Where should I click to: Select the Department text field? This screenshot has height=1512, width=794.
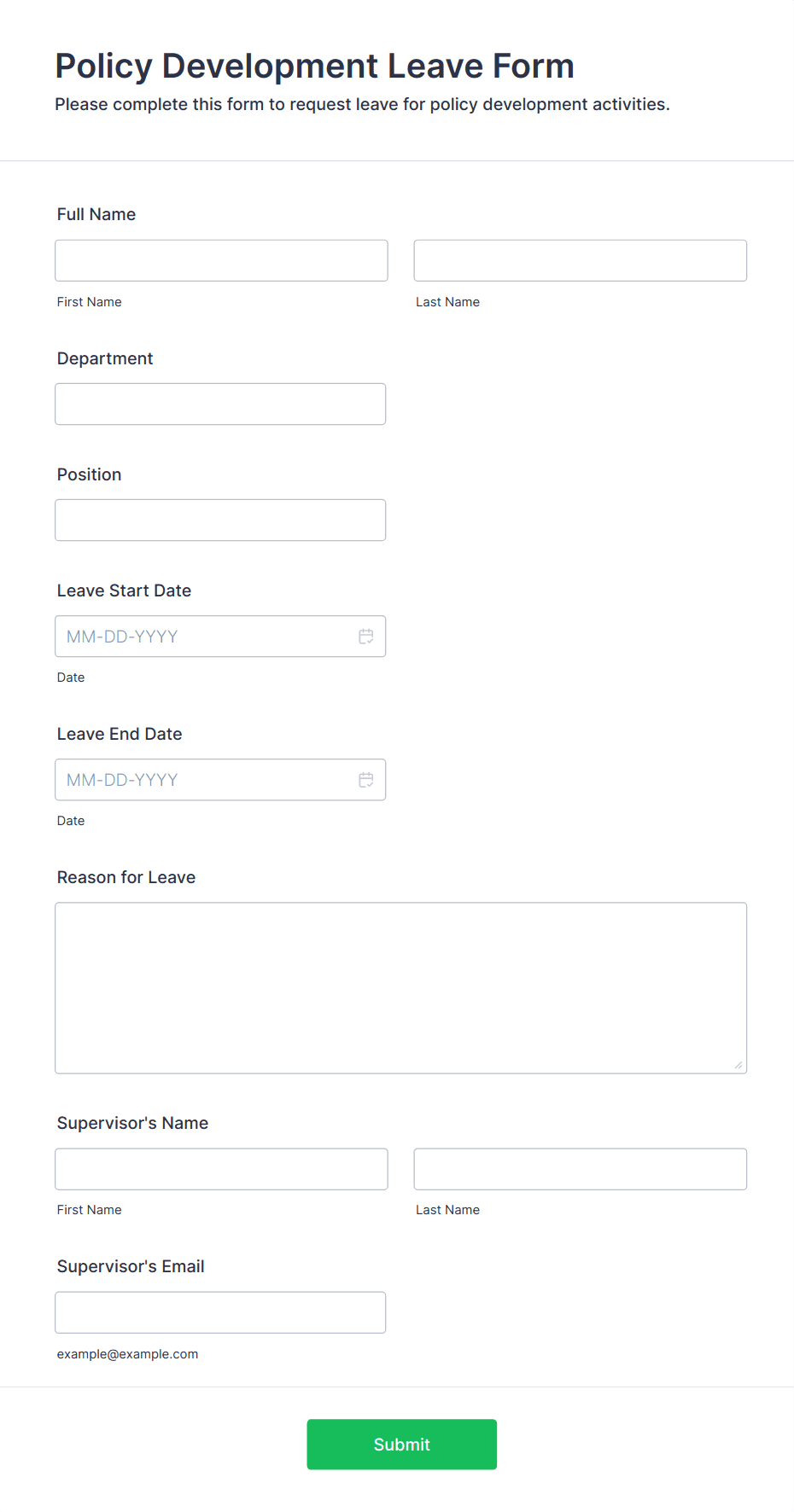click(x=220, y=404)
